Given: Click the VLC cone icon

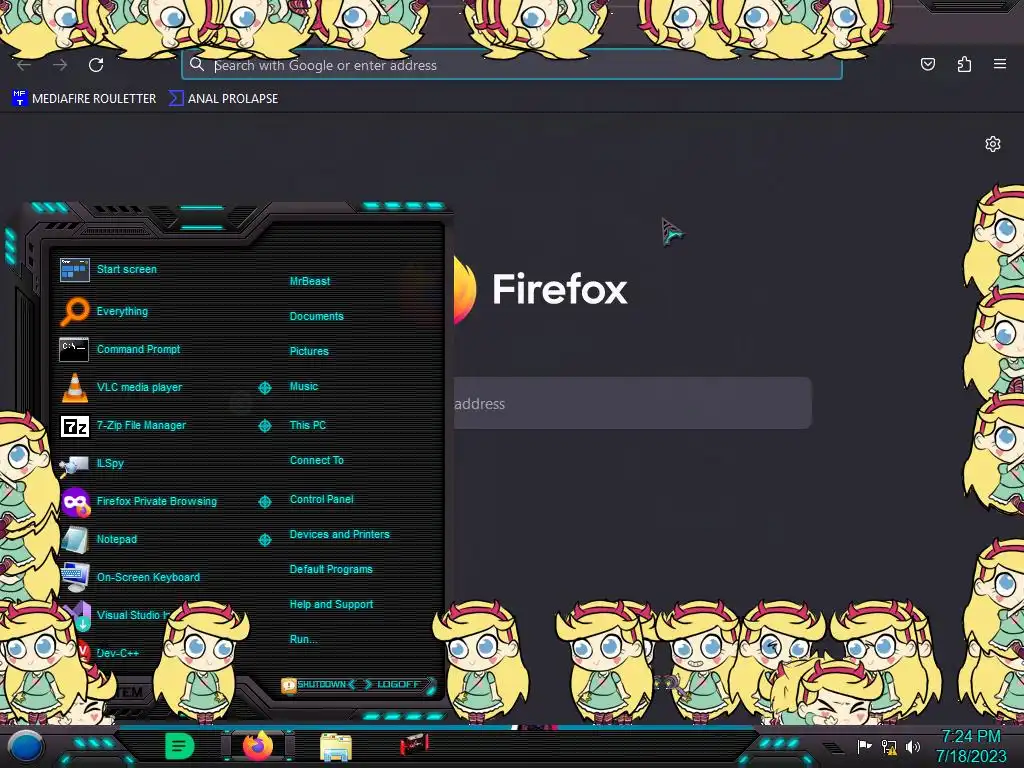Looking at the screenshot, I should click(74, 387).
